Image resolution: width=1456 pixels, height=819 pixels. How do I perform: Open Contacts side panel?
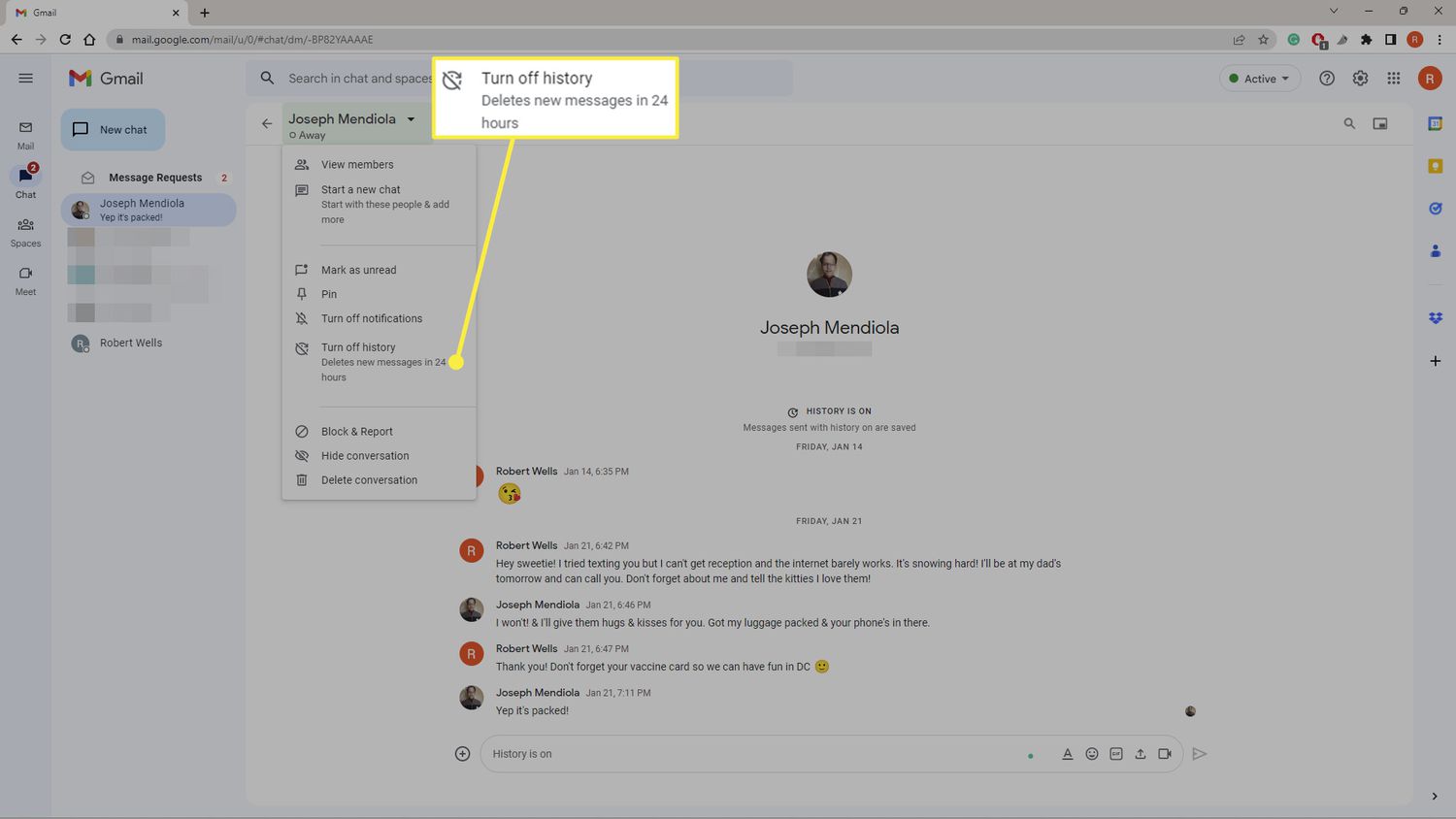point(1435,251)
